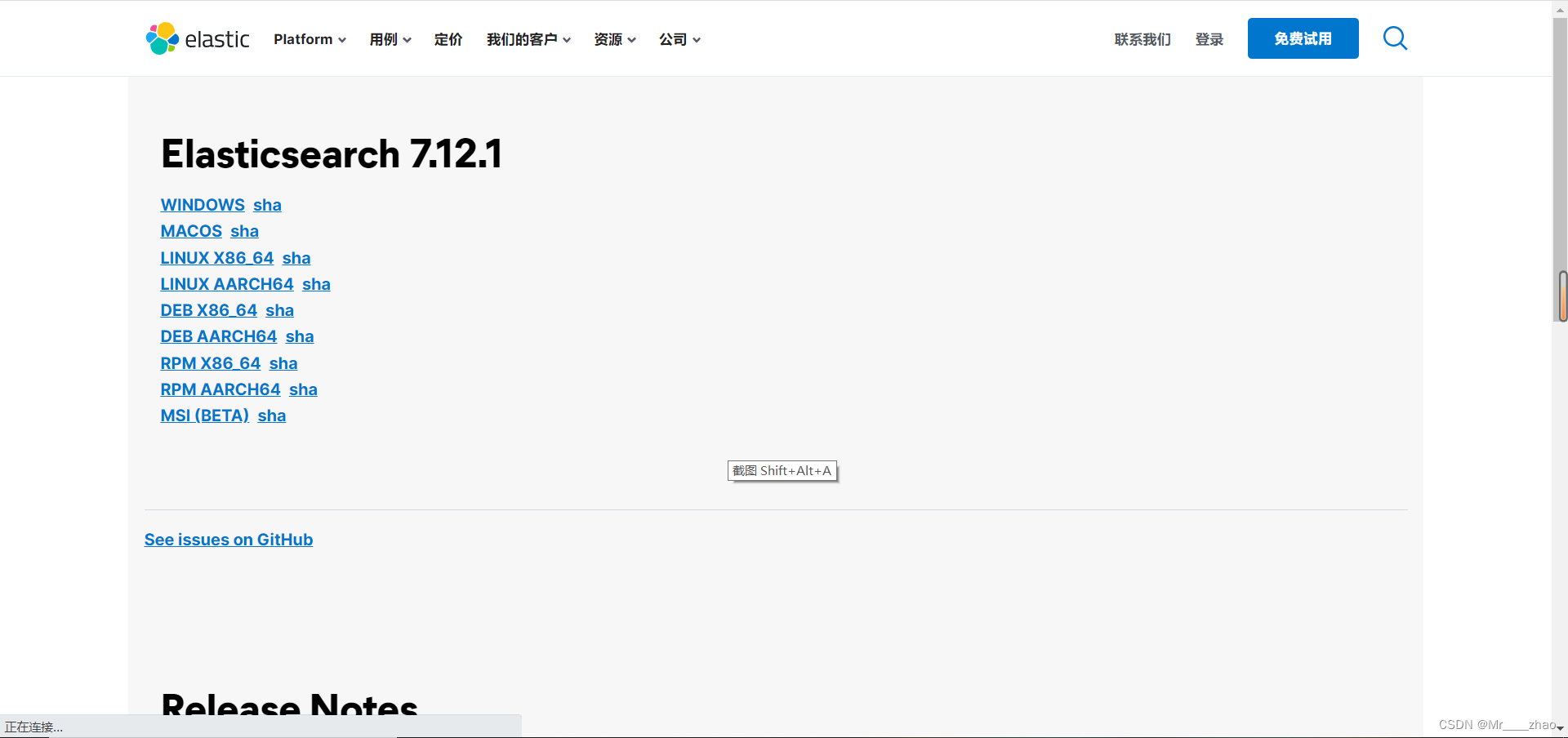The height and width of the screenshot is (738, 1568).
Task: Open the sha for LINUX AARCH64
Action: [x=316, y=284]
